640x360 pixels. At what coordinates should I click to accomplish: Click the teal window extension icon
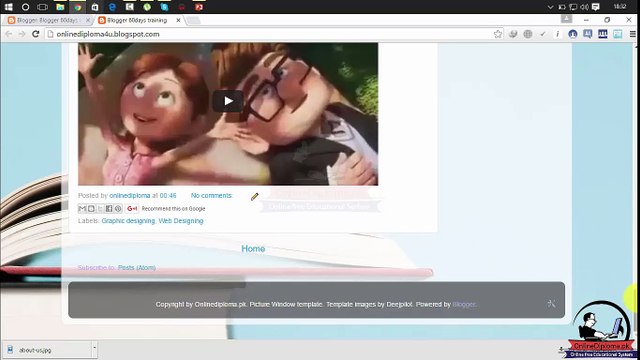618,34
